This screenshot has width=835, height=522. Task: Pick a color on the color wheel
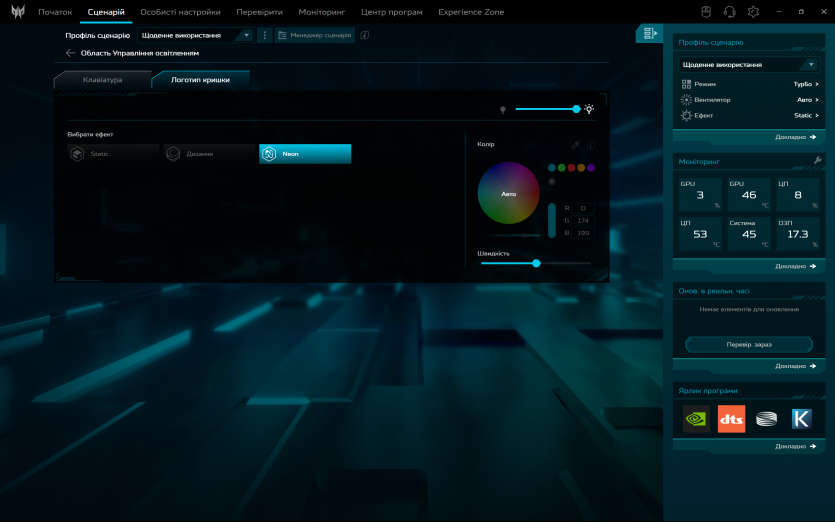coord(508,193)
